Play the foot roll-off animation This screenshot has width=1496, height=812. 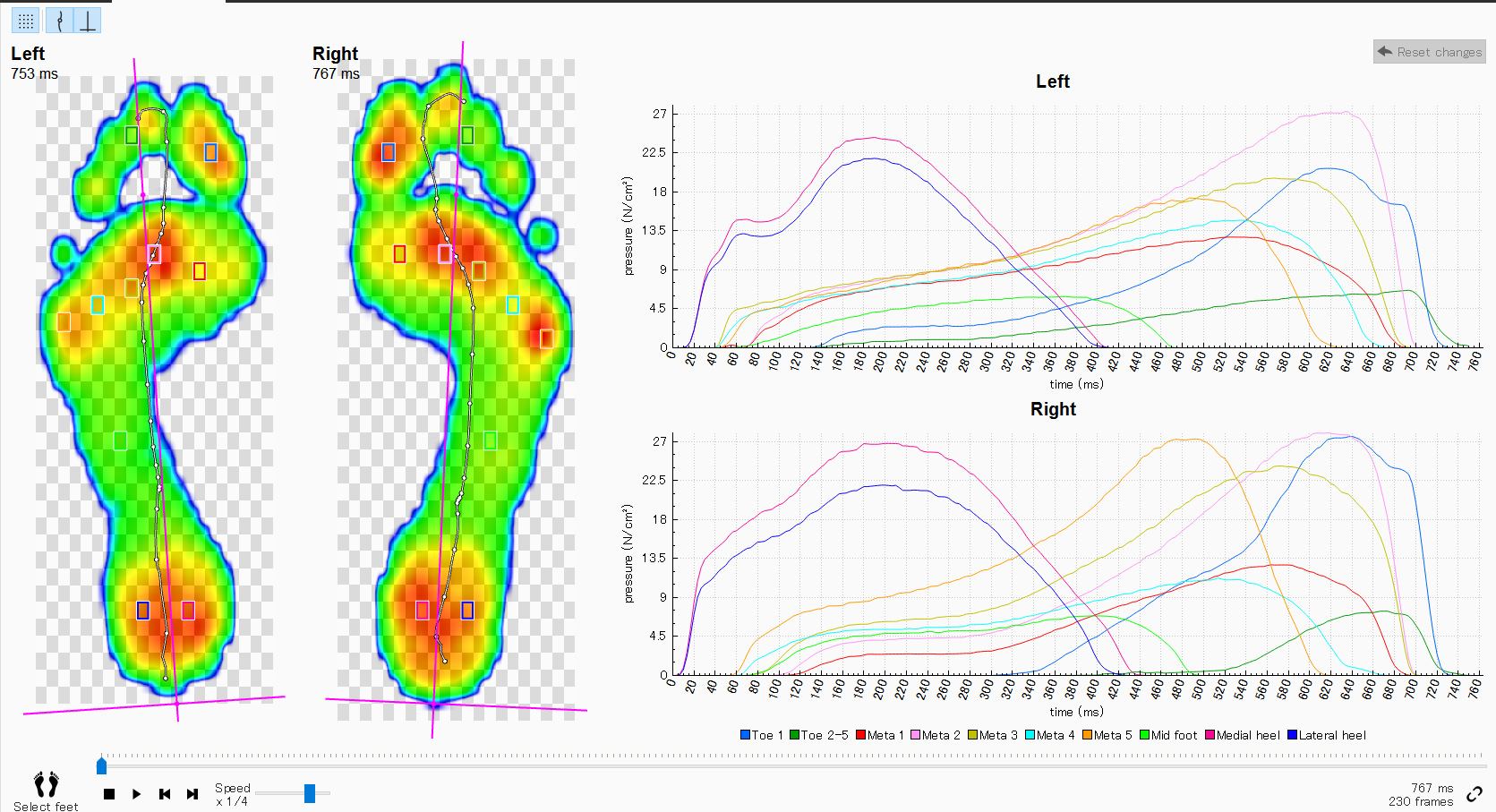click(136, 794)
